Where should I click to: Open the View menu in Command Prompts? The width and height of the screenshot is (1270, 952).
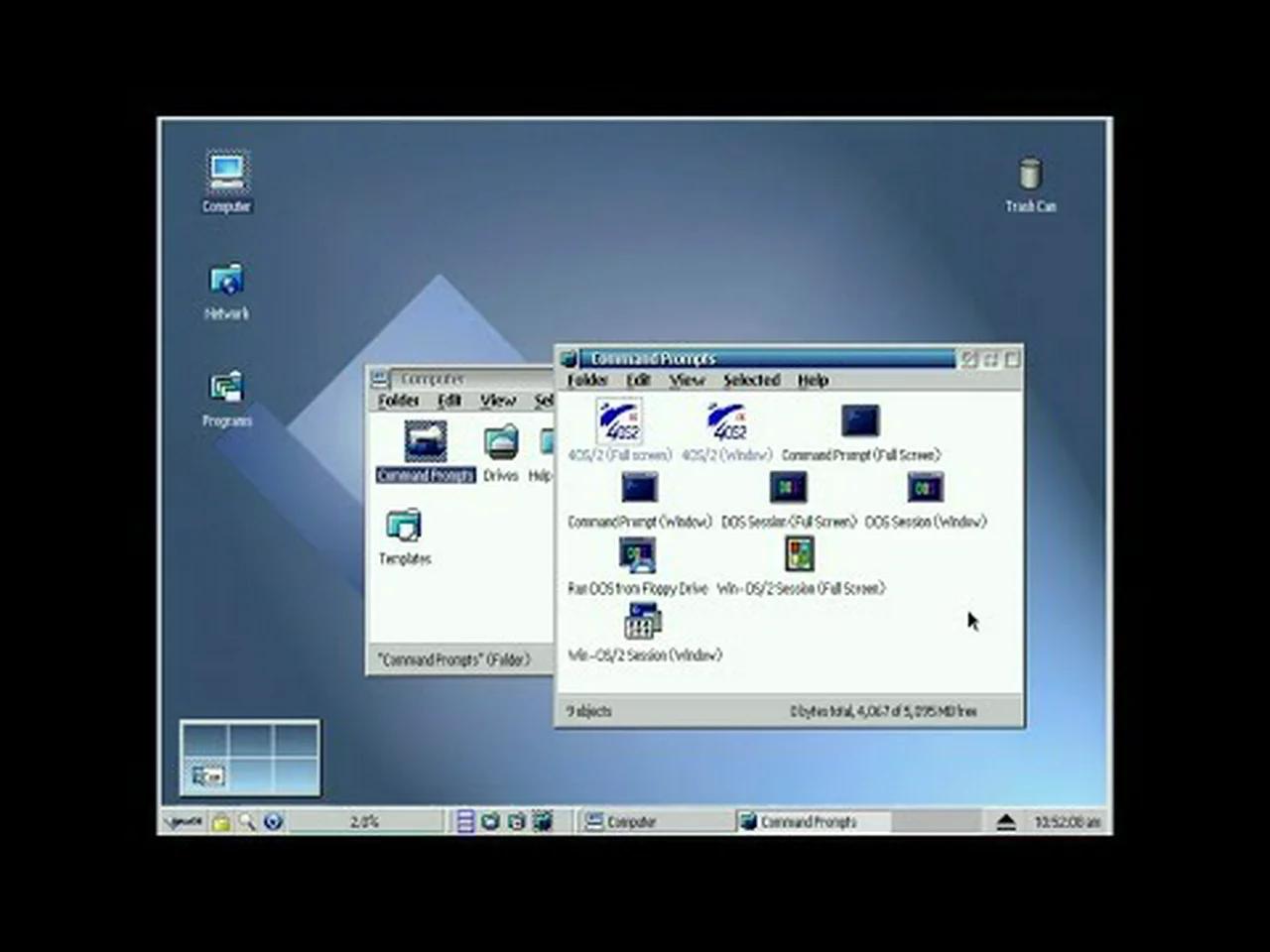point(687,380)
